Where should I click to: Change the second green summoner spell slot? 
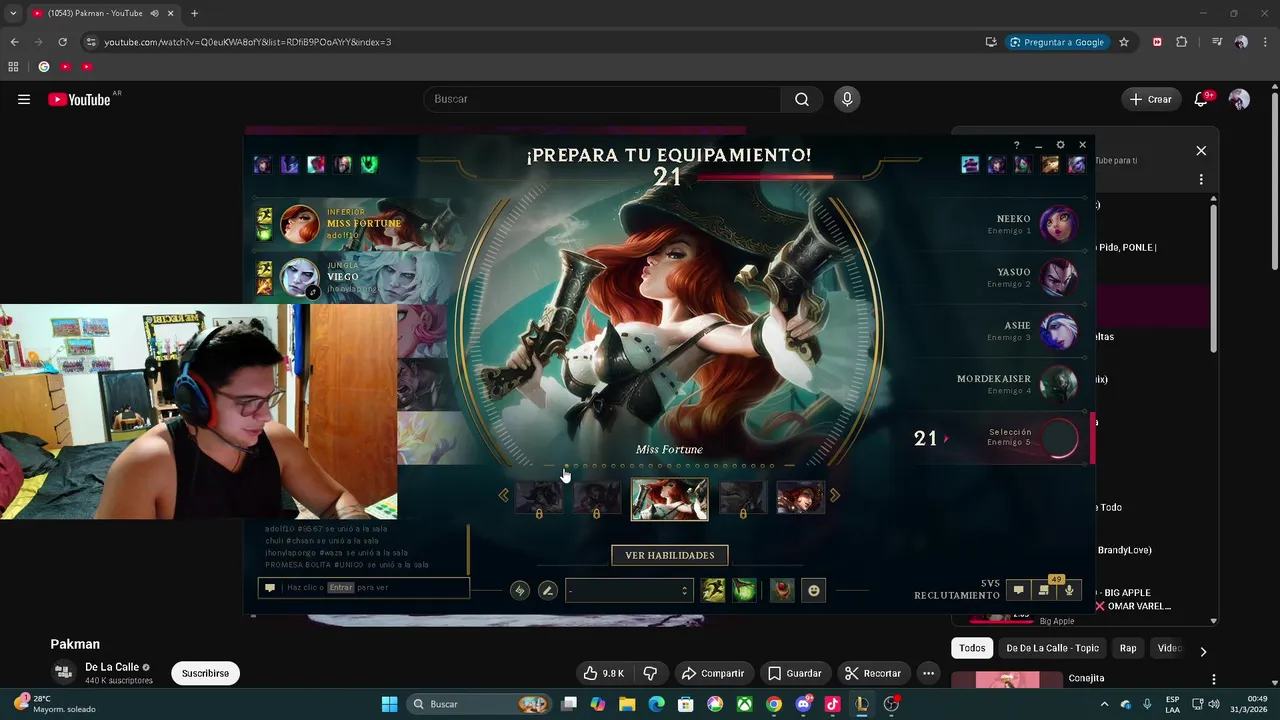click(x=744, y=591)
